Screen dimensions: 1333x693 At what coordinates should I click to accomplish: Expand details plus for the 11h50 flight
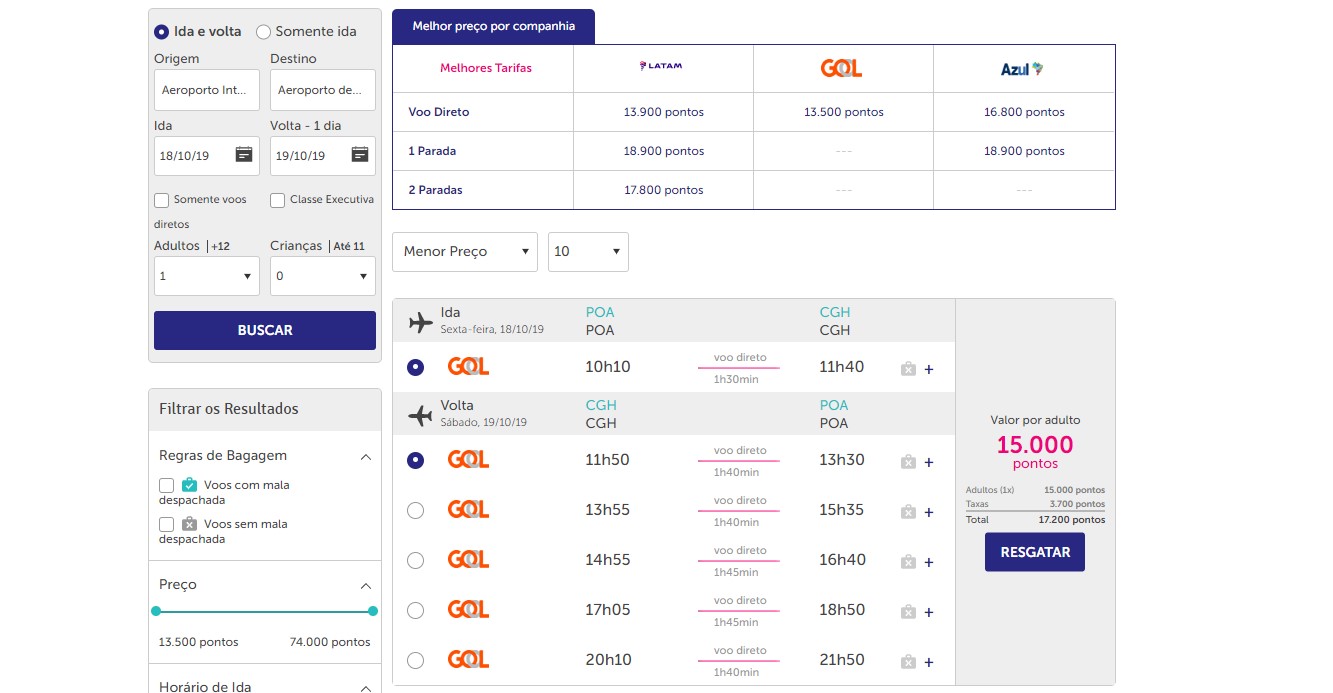click(x=929, y=462)
